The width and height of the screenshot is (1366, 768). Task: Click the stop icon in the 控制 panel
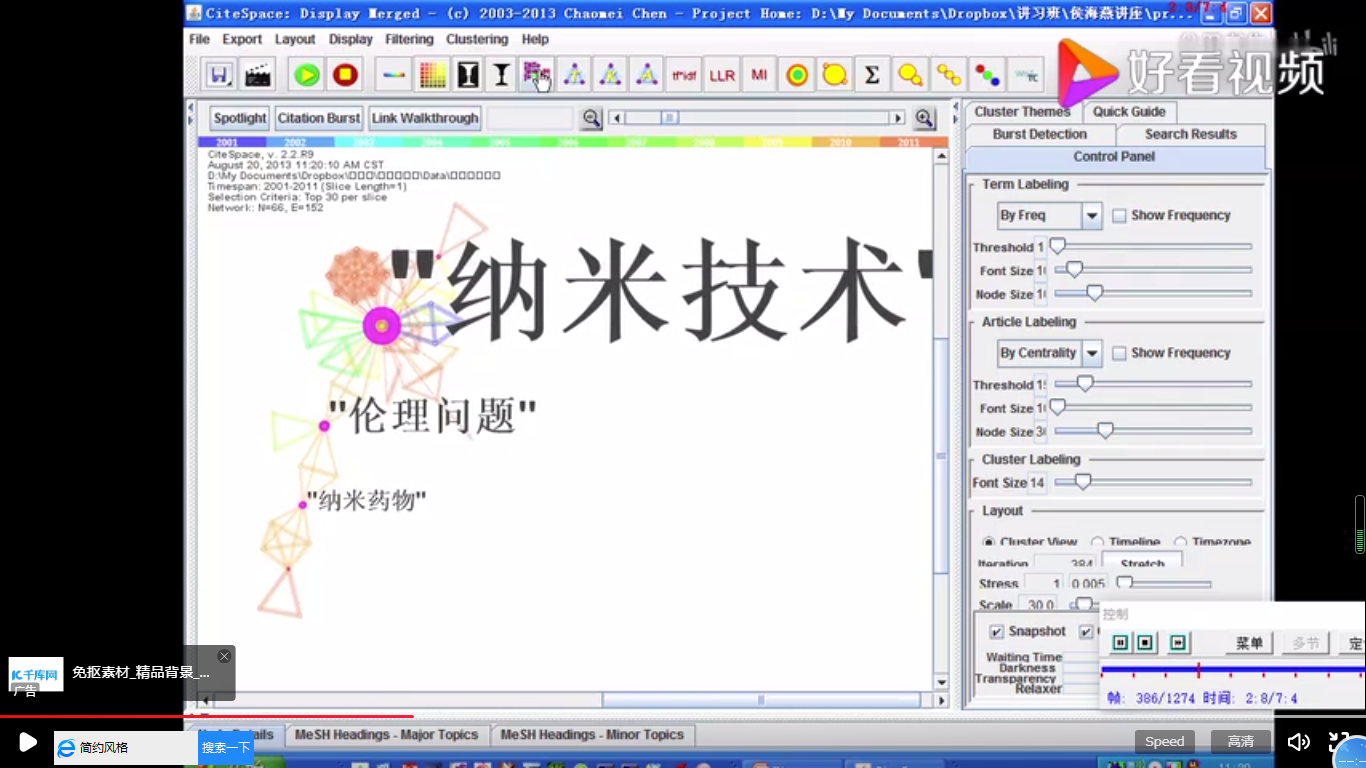tap(1145, 643)
